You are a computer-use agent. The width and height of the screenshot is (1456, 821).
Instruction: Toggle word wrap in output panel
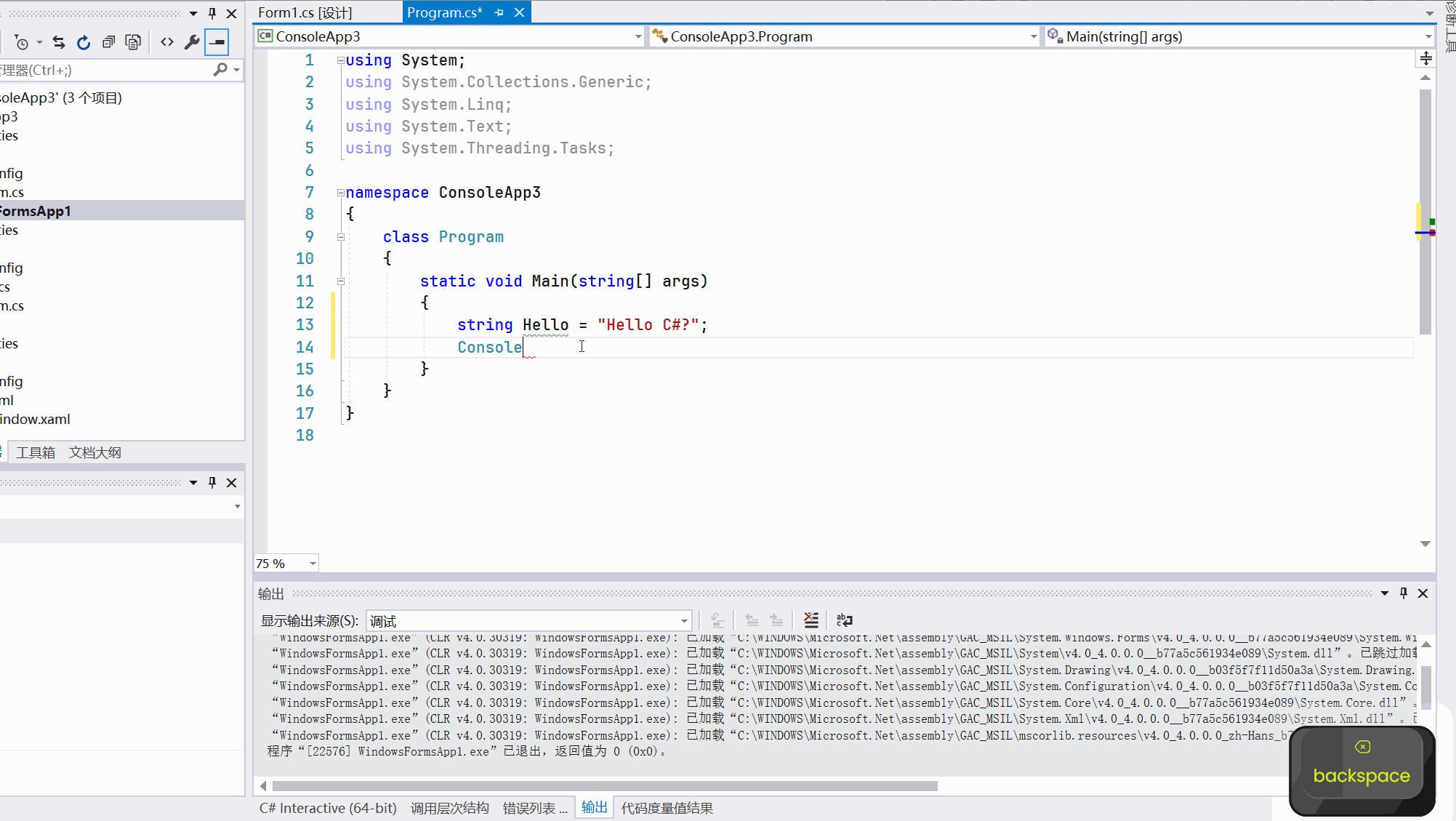[844, 620]
